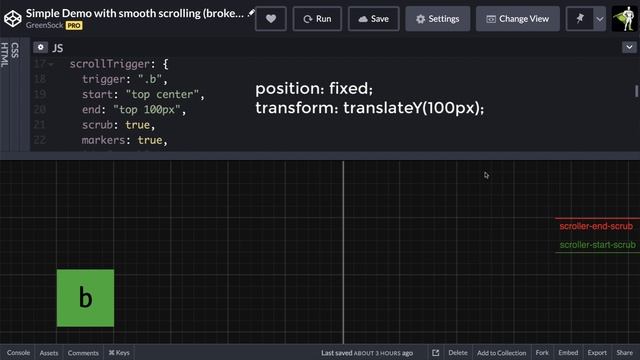The height and width of the screenshot is (360, 640).
Task: Export the pen
Action: click(597, 353)
